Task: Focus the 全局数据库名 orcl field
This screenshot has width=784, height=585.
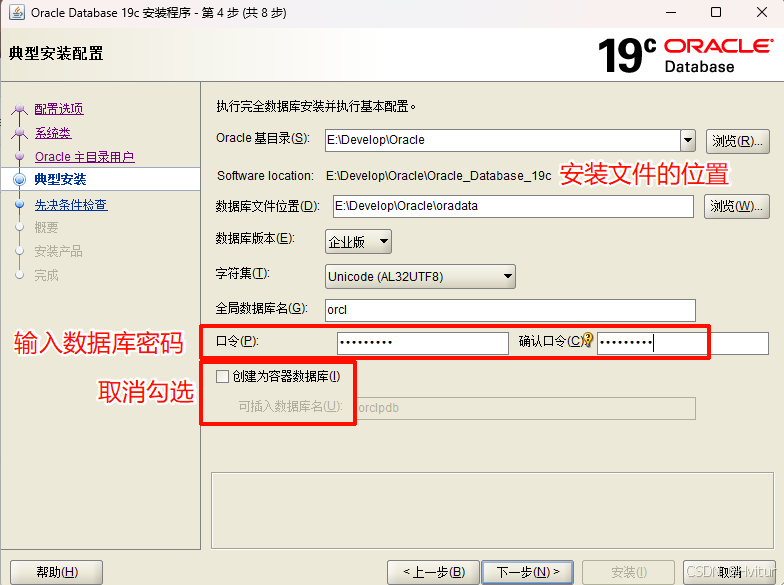Action: [510, 310]
